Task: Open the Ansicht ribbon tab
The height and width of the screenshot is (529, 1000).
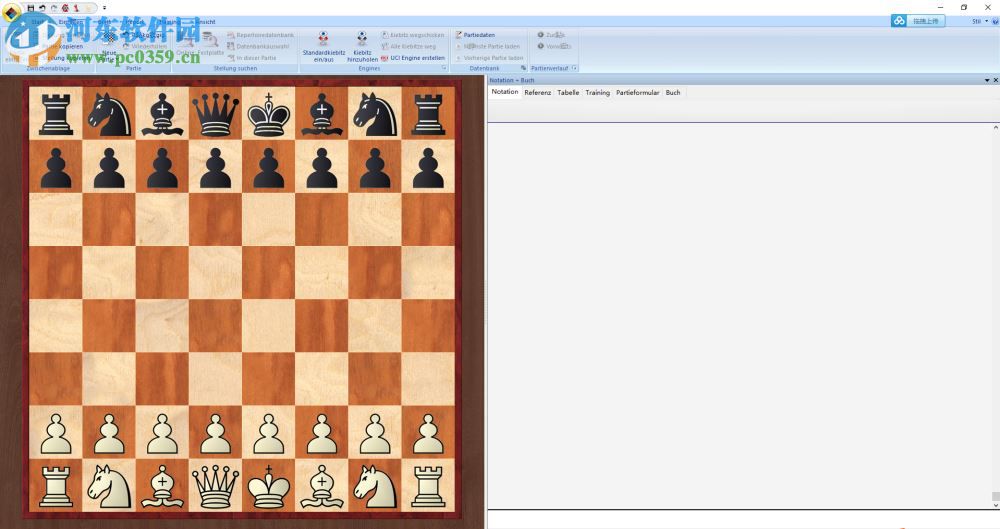Action: pos(205,22)
